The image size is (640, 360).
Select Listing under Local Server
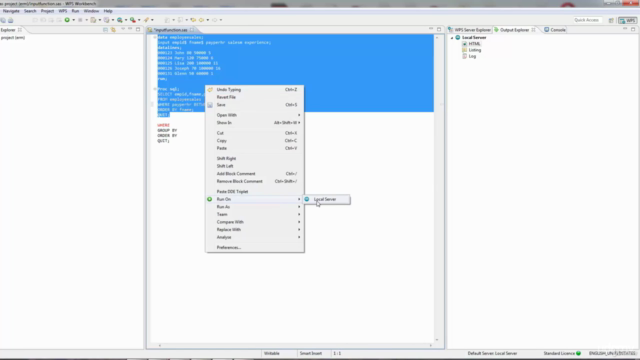(475, 50)
